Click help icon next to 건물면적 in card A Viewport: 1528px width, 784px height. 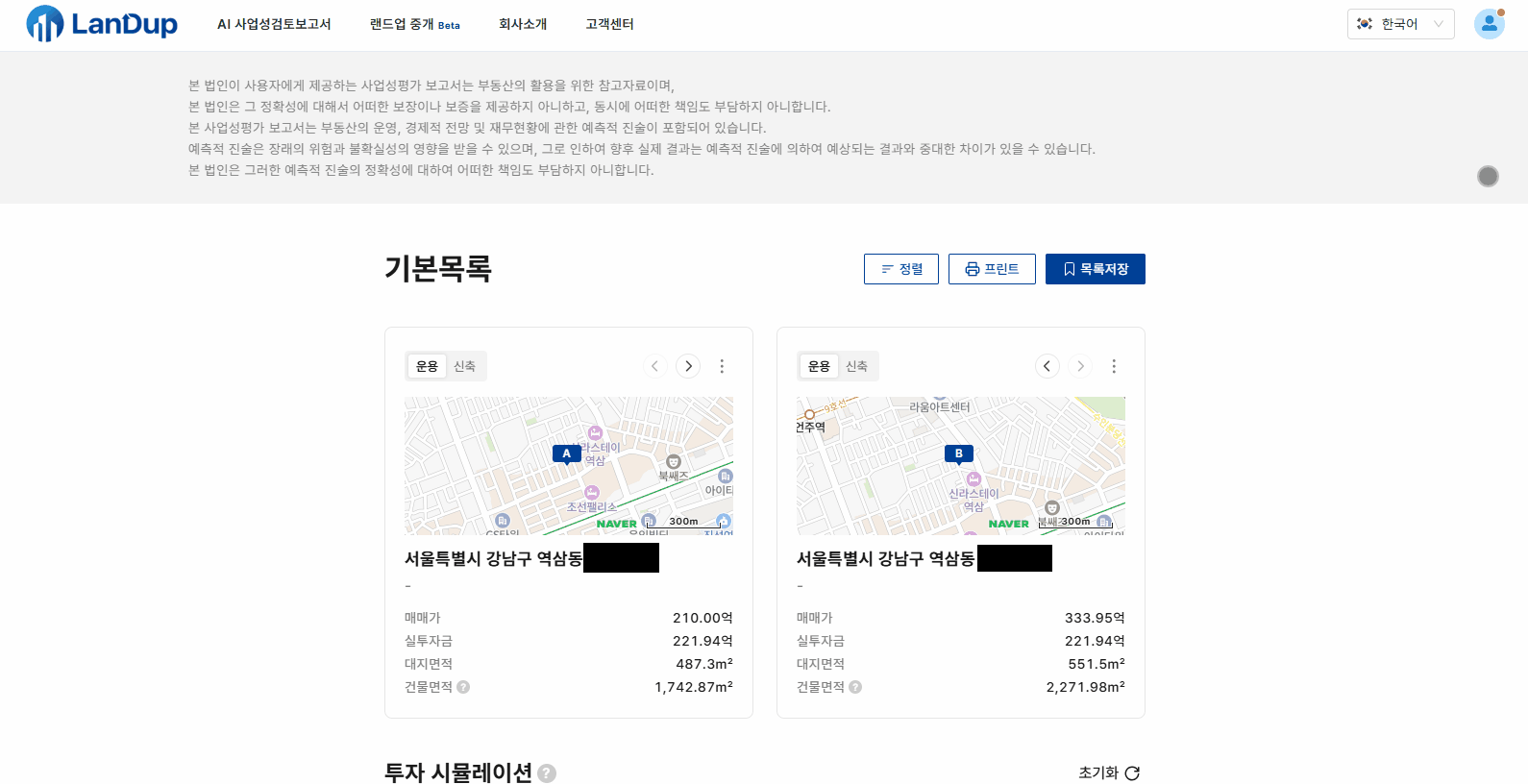coord(463,687)
